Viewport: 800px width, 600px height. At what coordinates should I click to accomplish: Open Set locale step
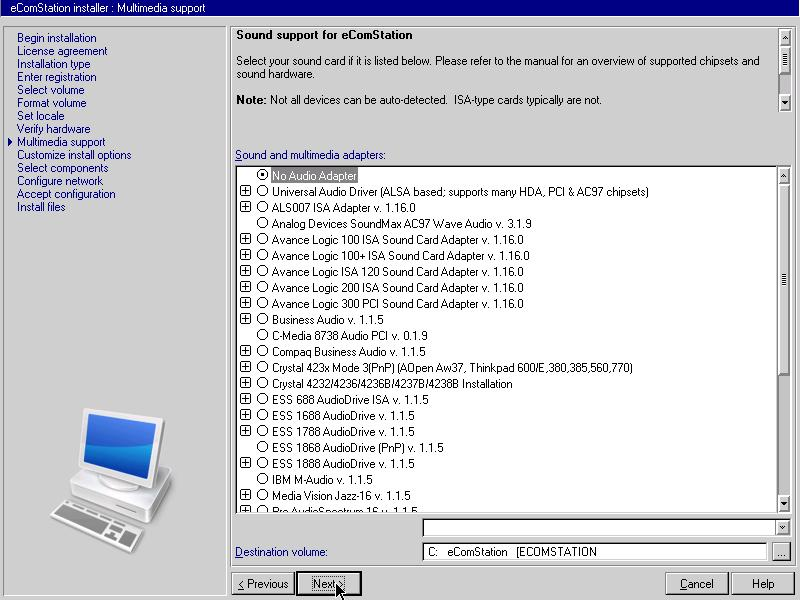41,116
